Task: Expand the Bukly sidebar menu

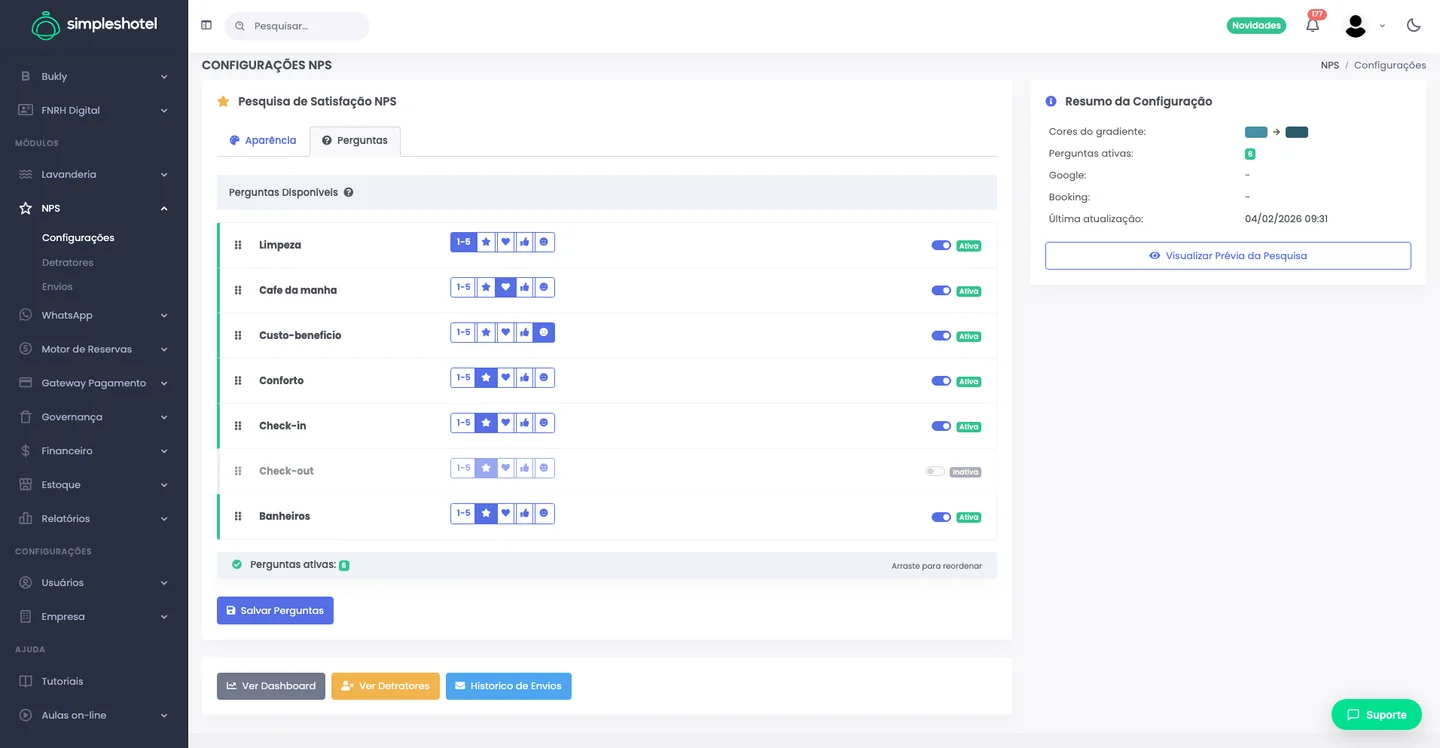Action: [94, 76]
